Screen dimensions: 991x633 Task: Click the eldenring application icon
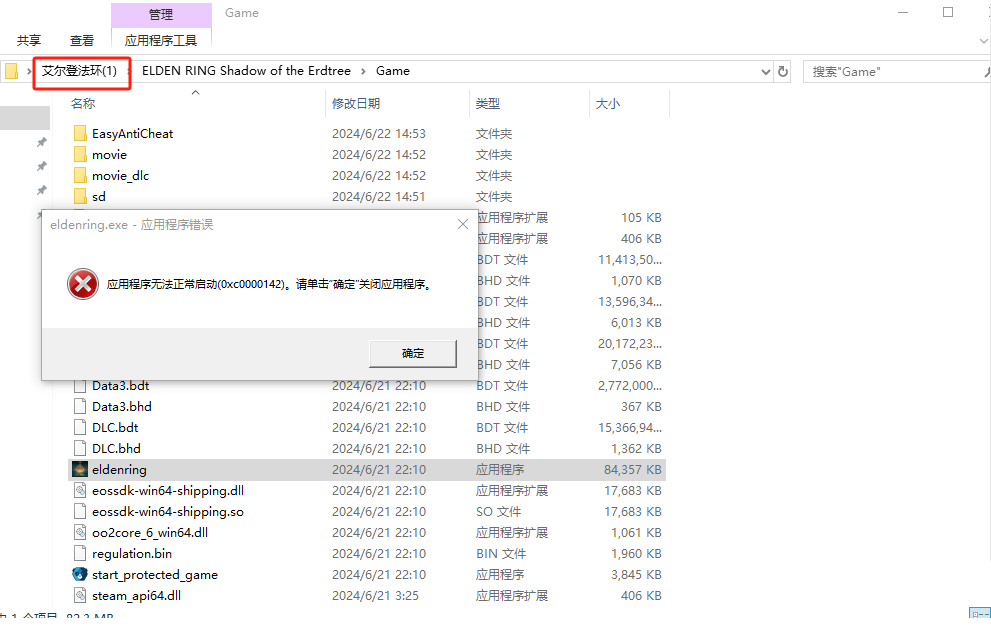coord(80,469)
